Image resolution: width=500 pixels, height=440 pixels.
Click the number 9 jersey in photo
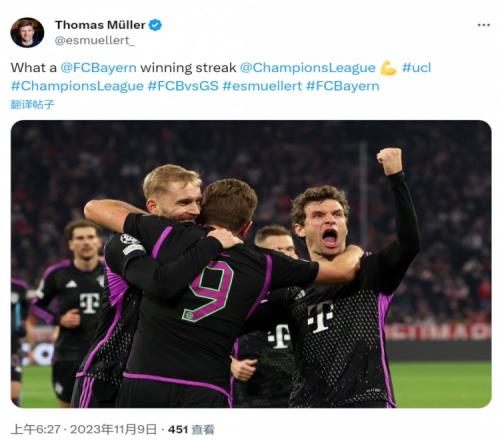[x=208, y=291]
